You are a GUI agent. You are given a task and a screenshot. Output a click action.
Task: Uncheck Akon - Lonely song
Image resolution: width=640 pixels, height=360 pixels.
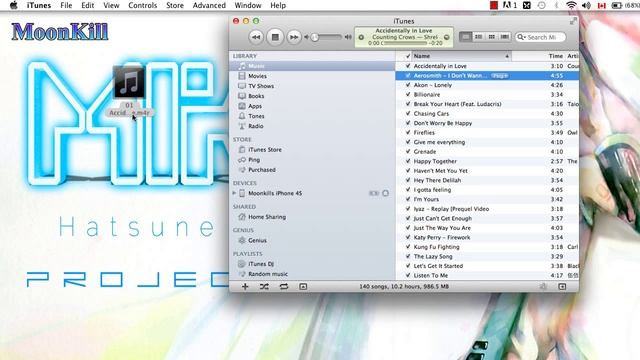coord(408,85)
